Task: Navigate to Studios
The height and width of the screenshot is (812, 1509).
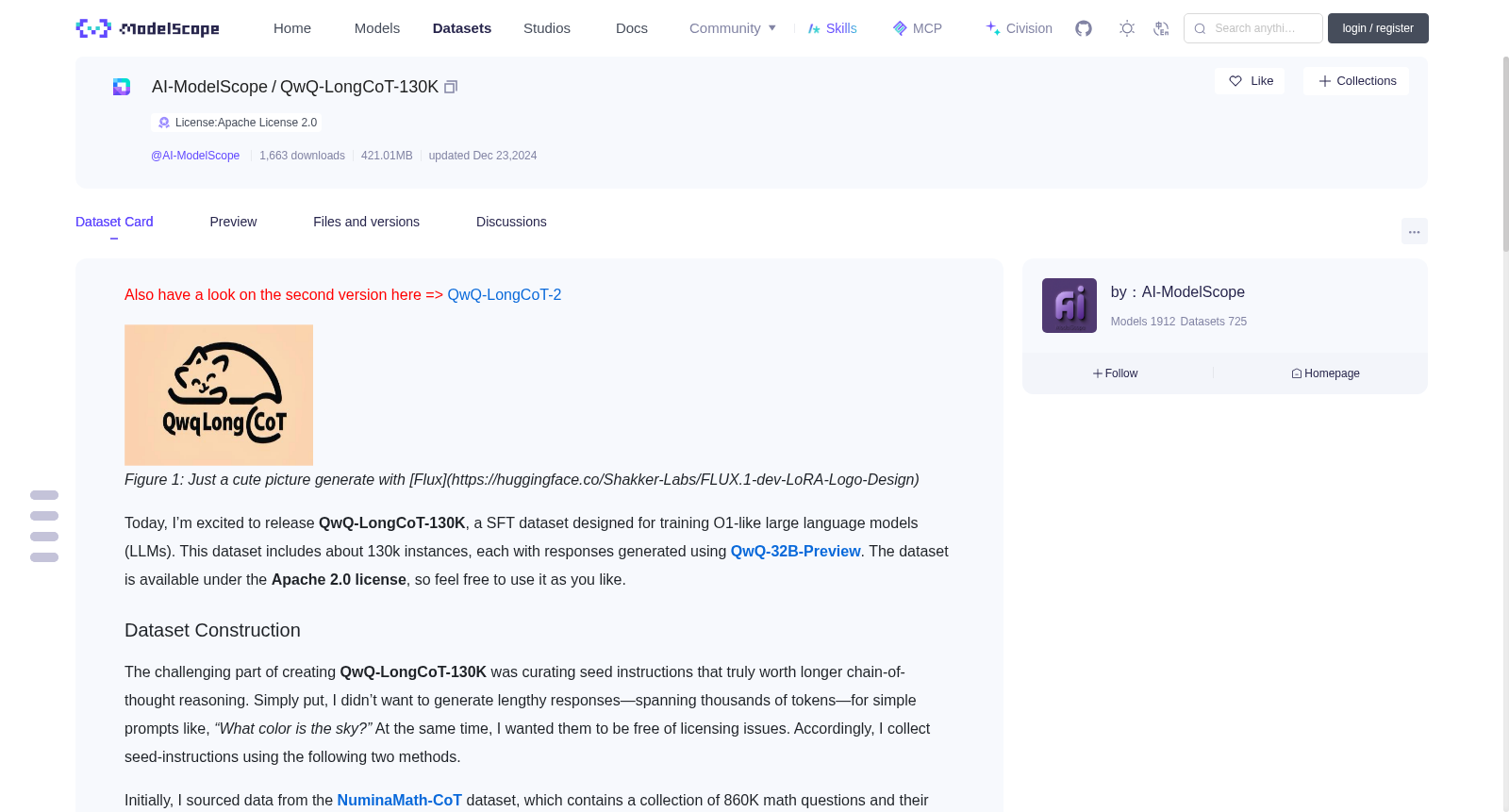Action: (547, 28)
